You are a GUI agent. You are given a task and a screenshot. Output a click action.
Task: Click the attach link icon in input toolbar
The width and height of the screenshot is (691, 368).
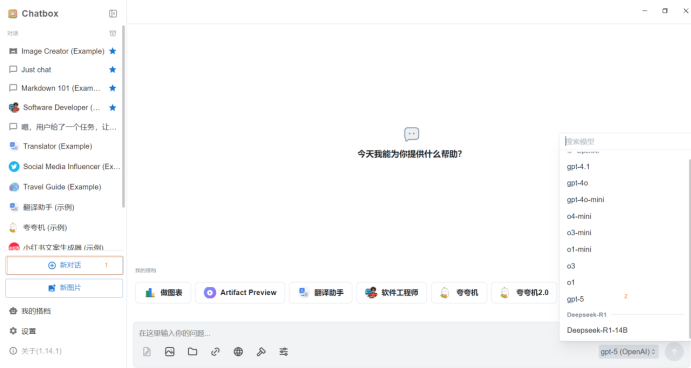pyautogui.click(x=215, y=352)
